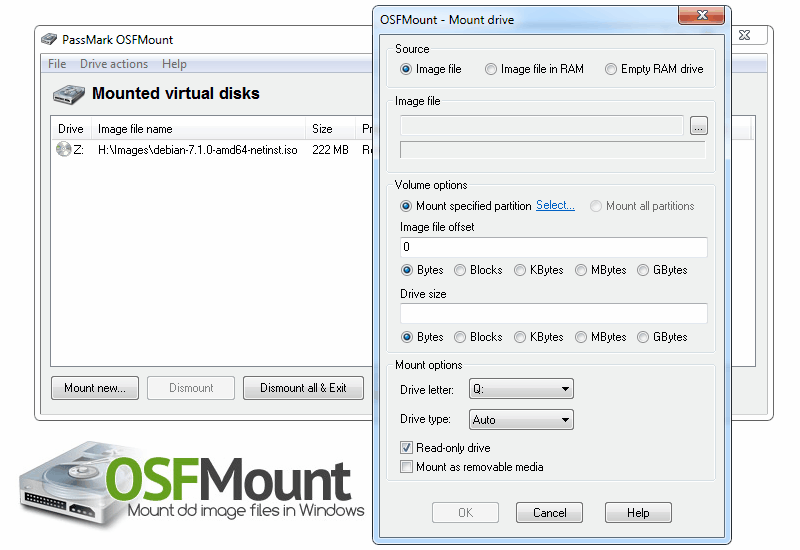Set image file offset unit to MBytes
Viewport: 800px width, 550px height.
click(x=601, y=270)
